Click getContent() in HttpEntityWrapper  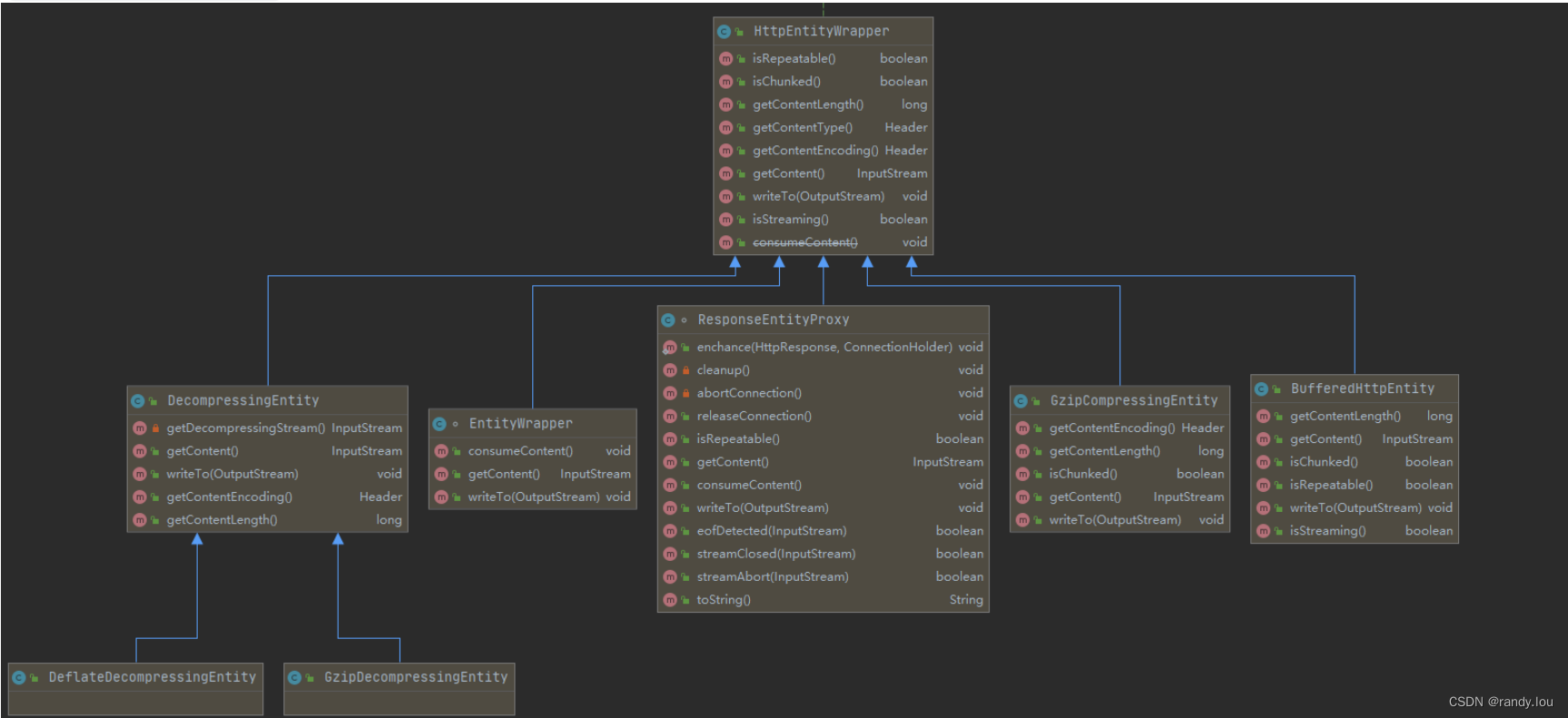coord(789,174)
